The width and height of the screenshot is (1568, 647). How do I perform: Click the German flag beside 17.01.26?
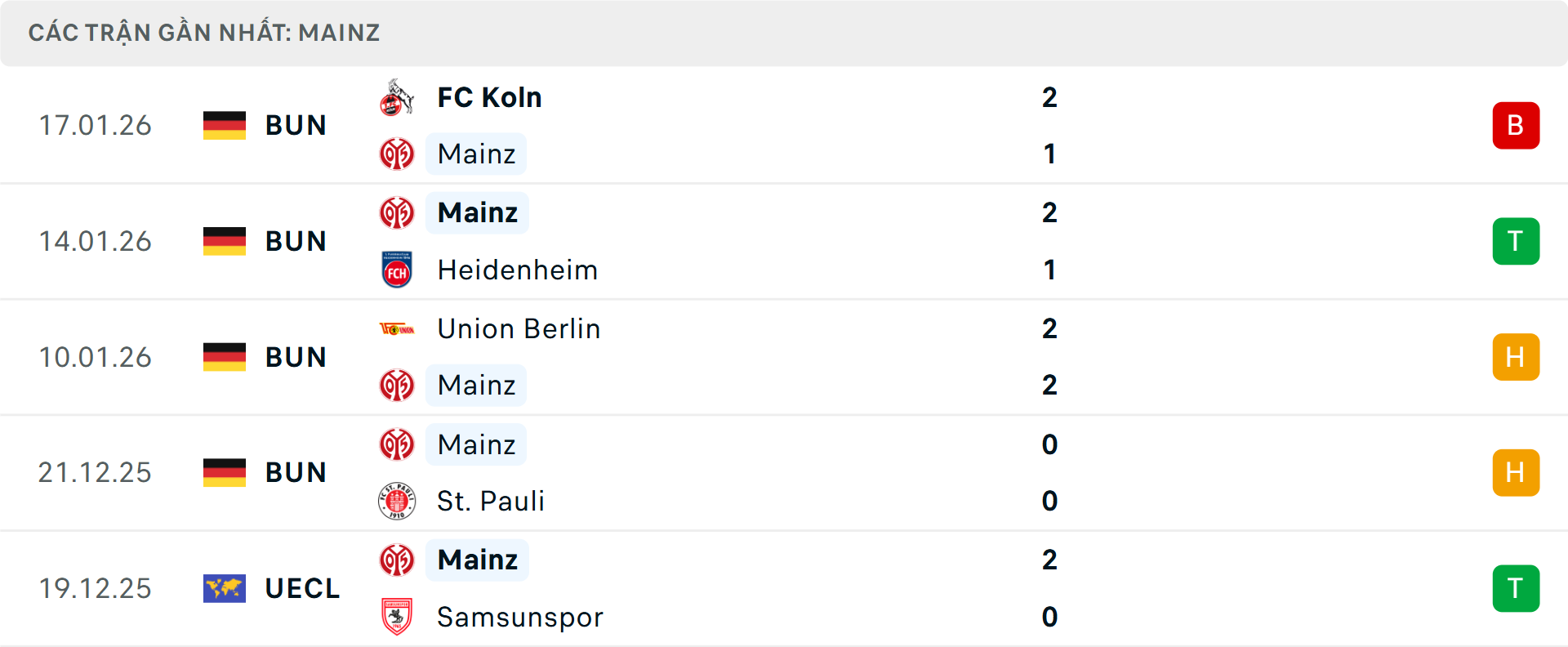coord(225,126)
